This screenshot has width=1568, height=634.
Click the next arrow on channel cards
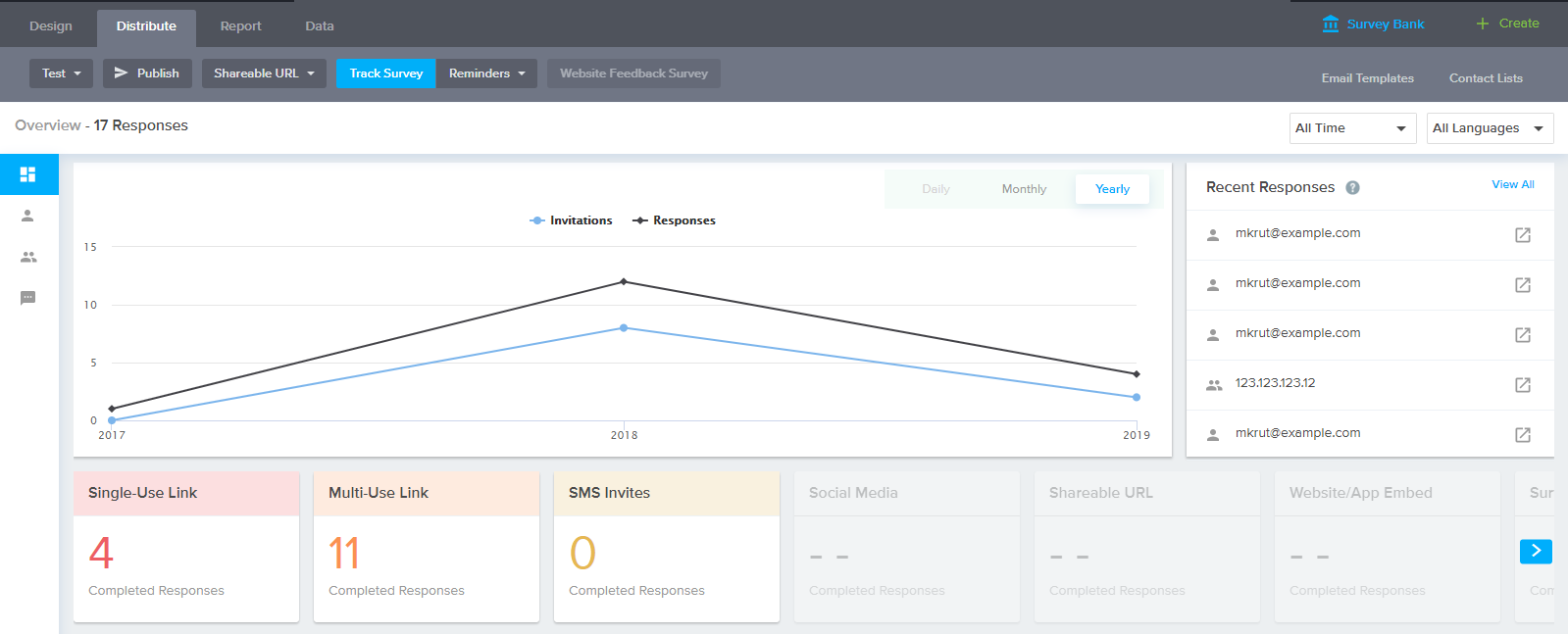pyautogui.click(x=1536, y=551)
